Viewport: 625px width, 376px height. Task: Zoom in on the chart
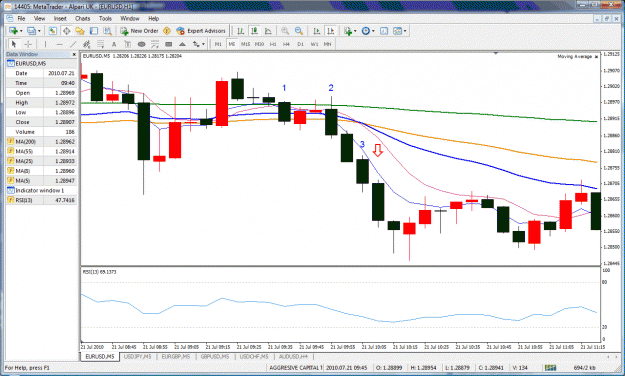285,31
